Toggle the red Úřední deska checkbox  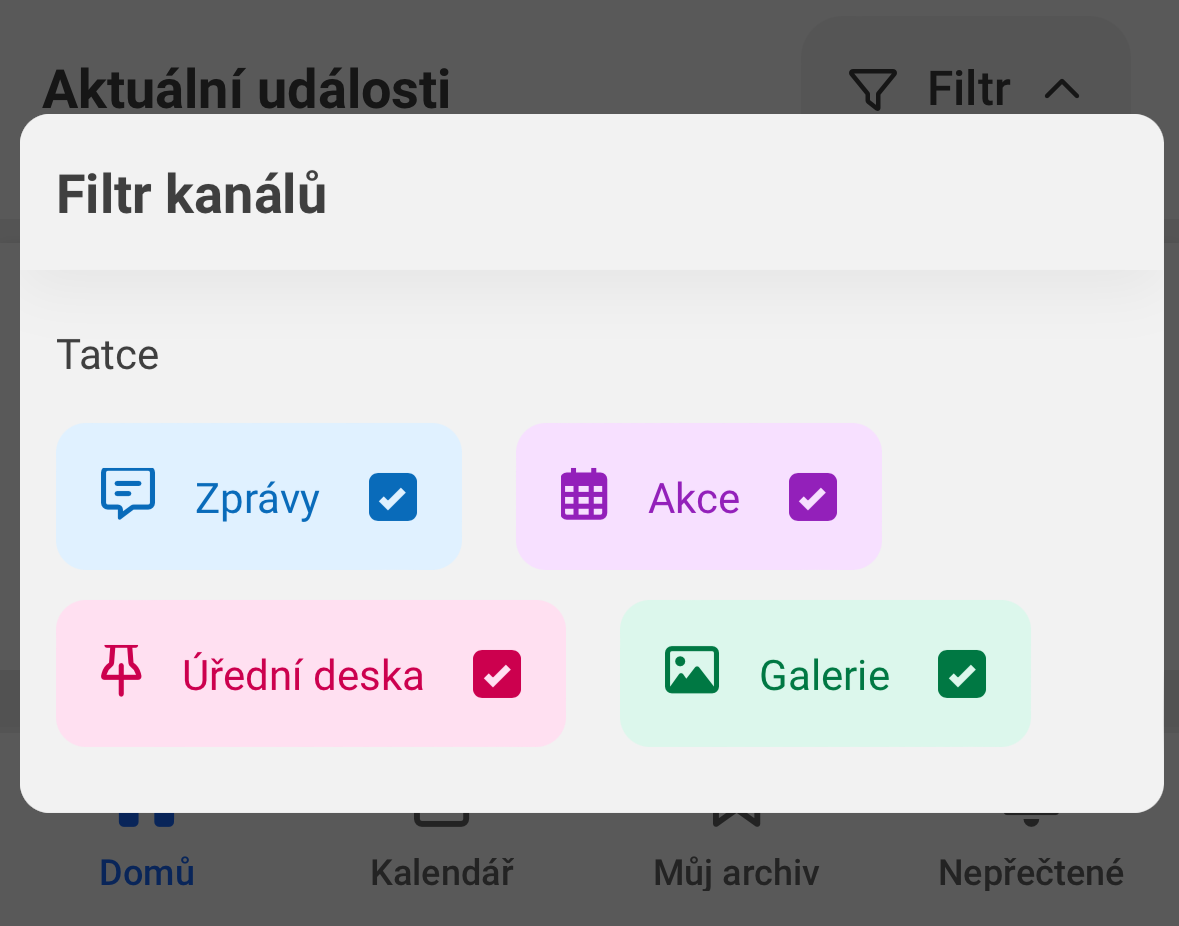[x=497, y=674]
